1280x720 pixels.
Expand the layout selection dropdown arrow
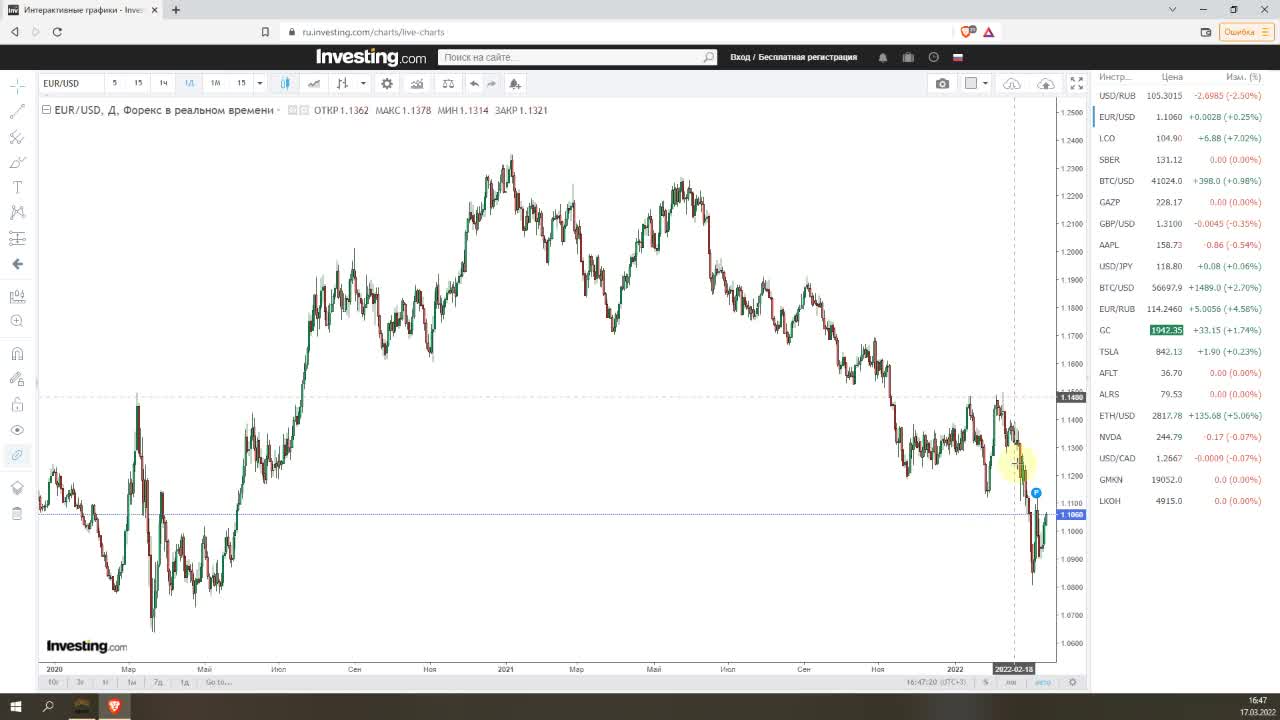(x=985, y=83)
